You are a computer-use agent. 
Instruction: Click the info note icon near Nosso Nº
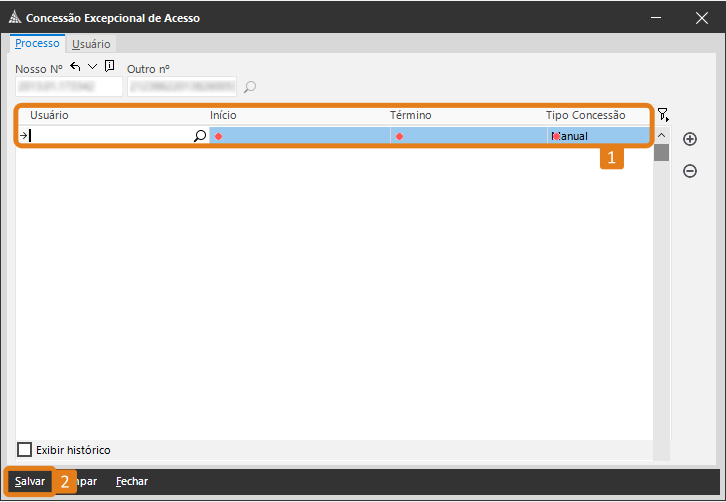[109, 66]
